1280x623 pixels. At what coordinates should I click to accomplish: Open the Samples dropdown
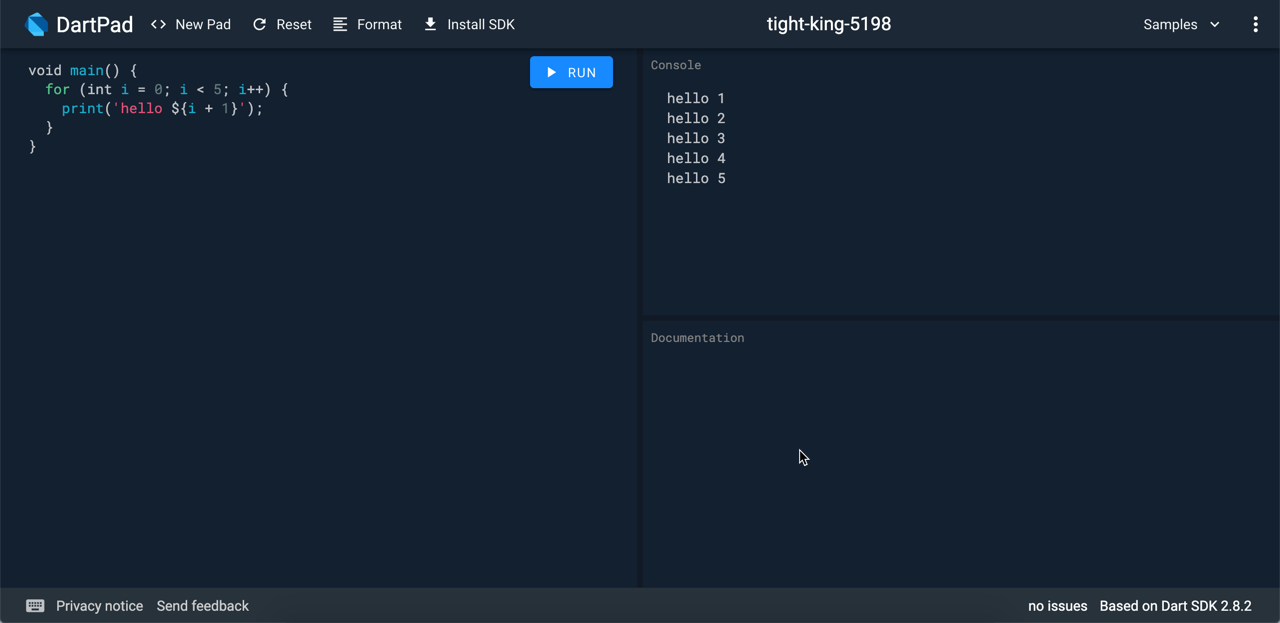click(x=1170, y=24)
